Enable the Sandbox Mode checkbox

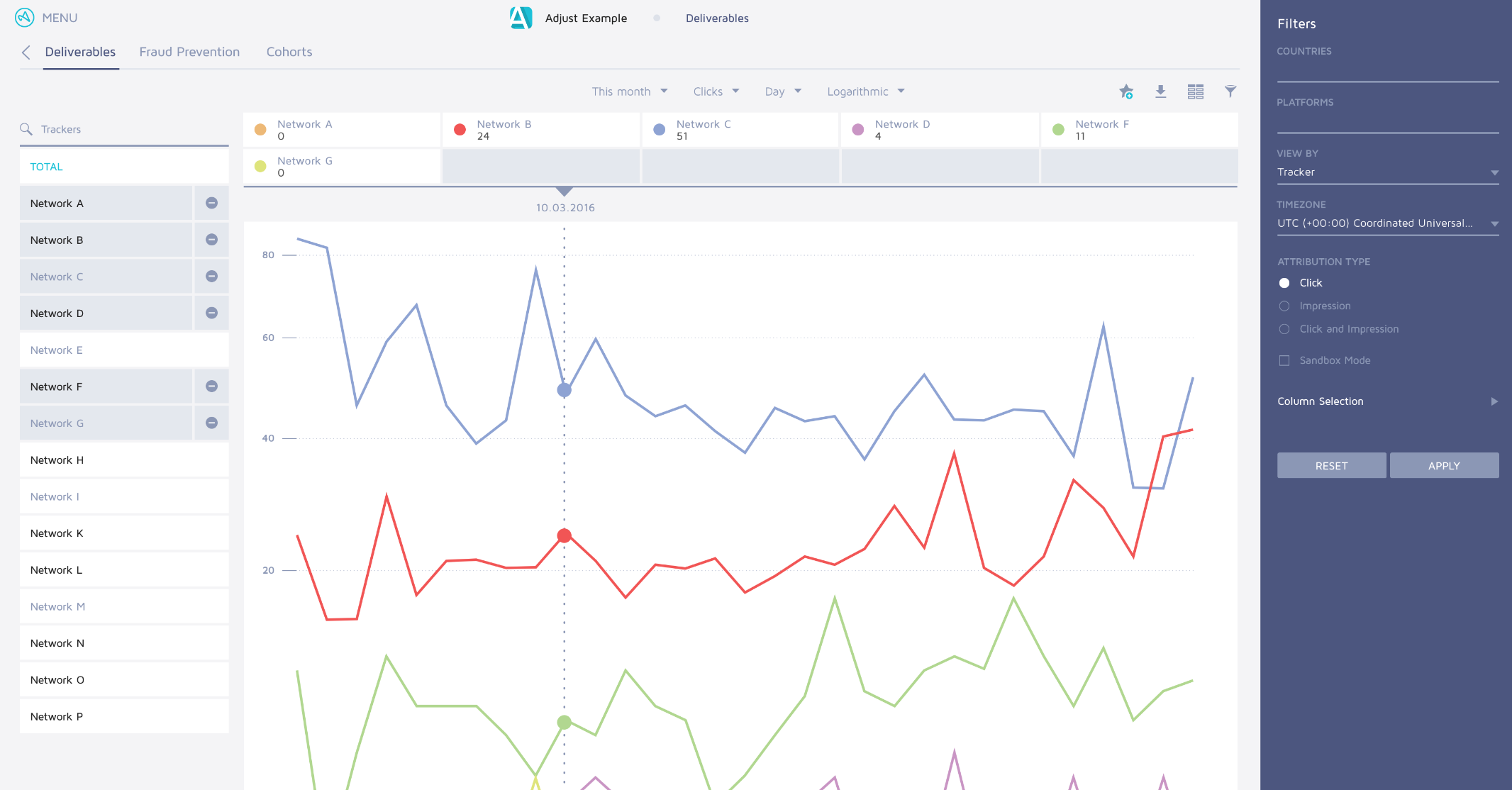tap(1284, 360)
